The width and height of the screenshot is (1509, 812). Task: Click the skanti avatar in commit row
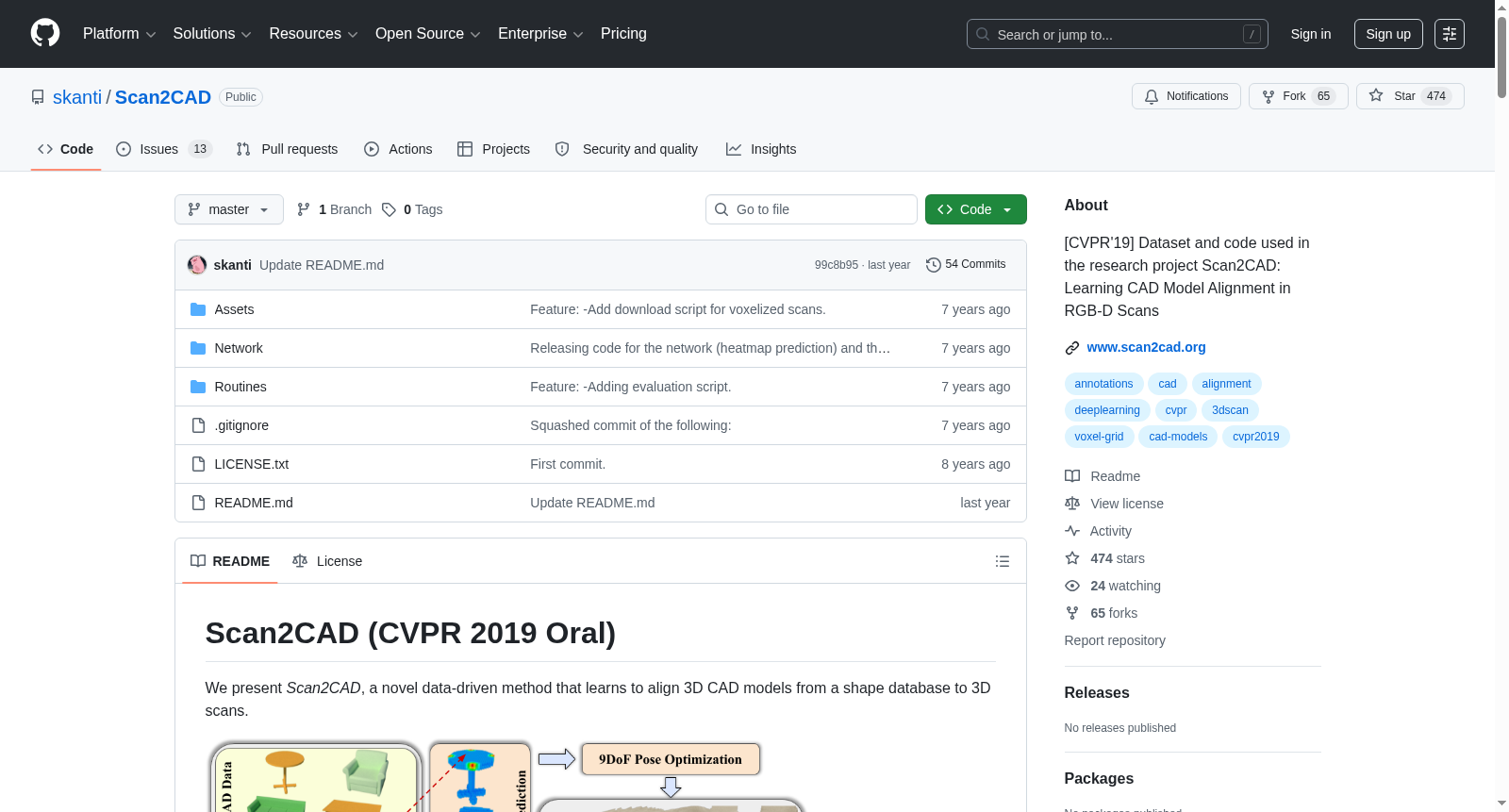[197, 265]
